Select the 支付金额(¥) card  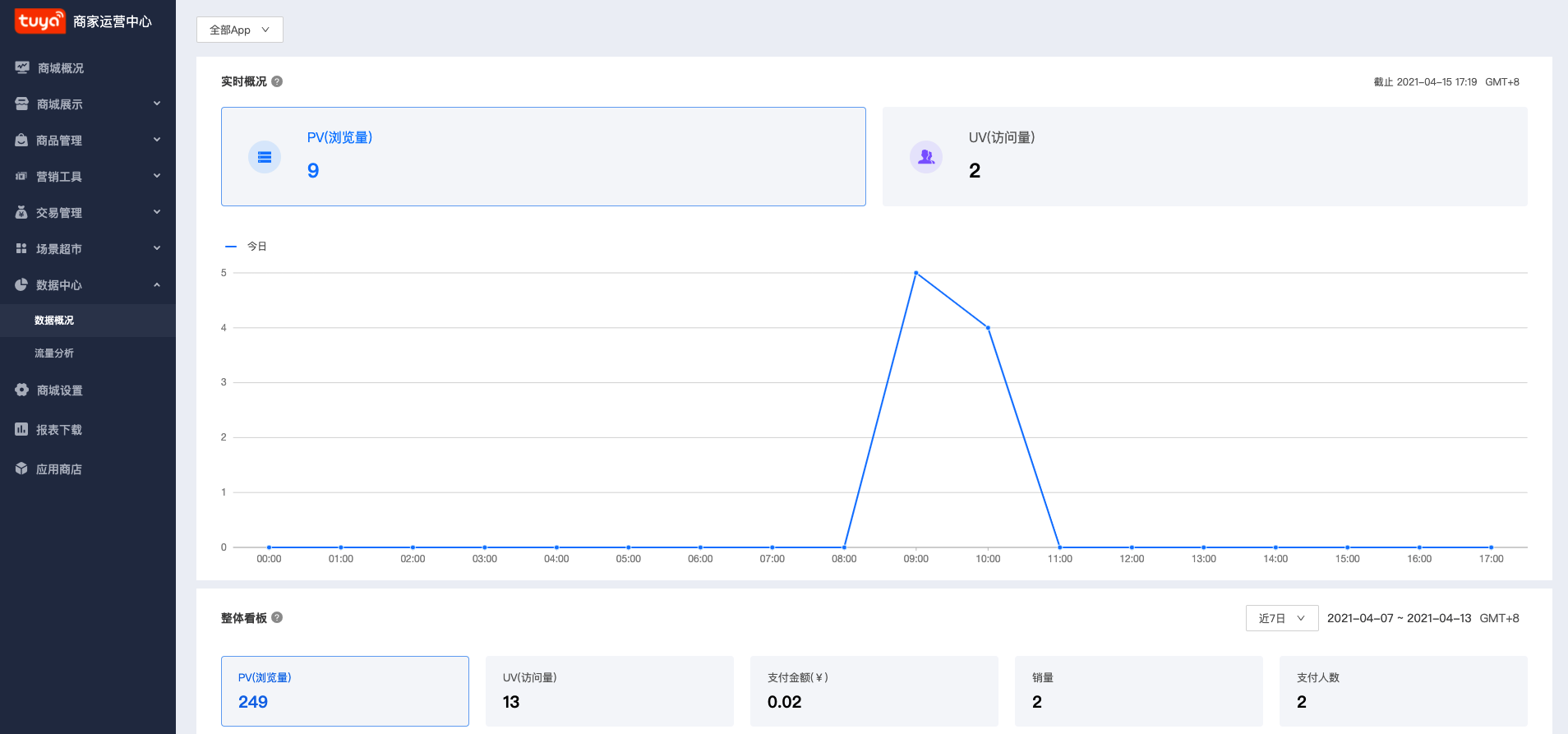[874, 691]
